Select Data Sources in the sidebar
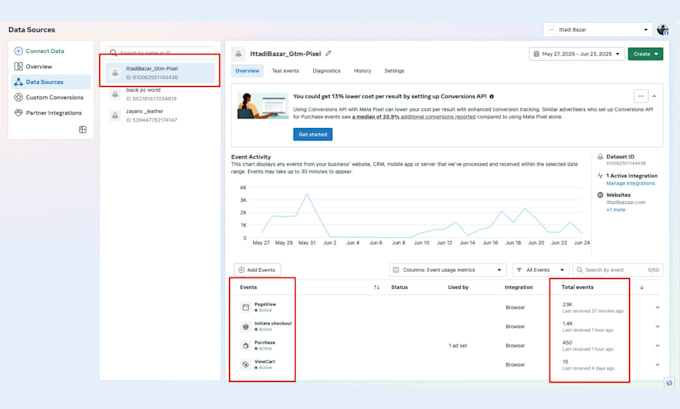 pyautogui.click(x=50, y=82)
